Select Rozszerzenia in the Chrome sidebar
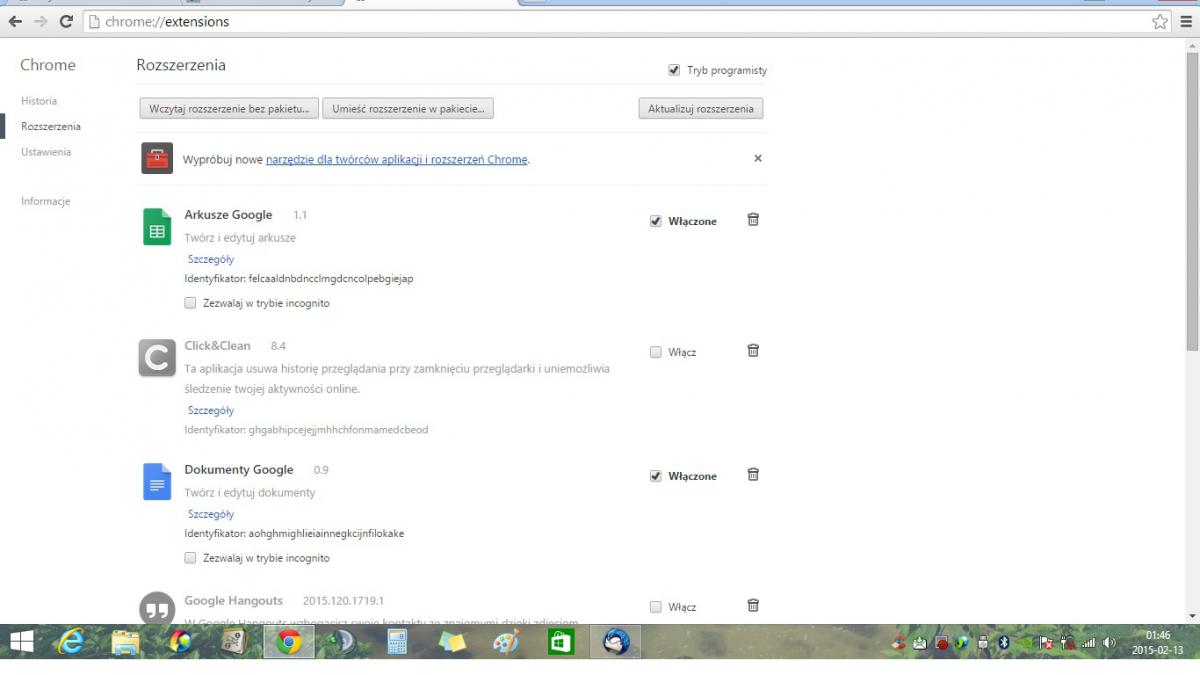Screen dimensions: 1200x675 click(51, 127)
